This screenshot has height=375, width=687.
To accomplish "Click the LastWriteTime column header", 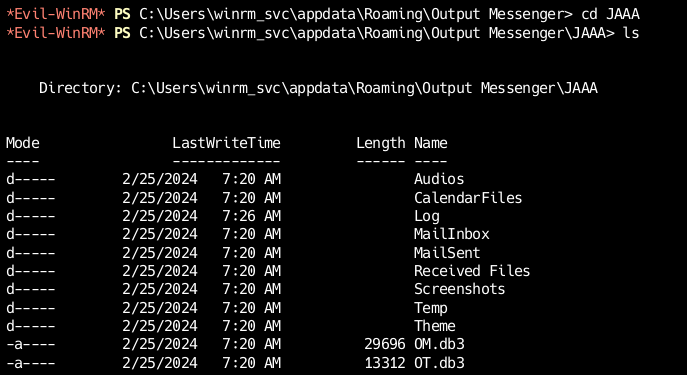I will click(x=226, y=143).
